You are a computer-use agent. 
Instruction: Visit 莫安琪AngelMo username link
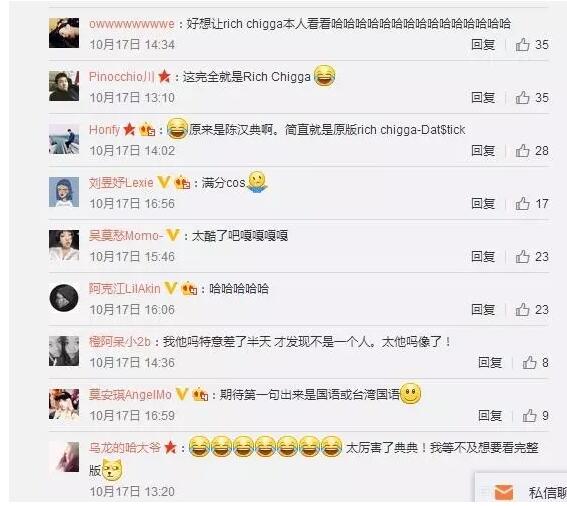tap(130, 395)
